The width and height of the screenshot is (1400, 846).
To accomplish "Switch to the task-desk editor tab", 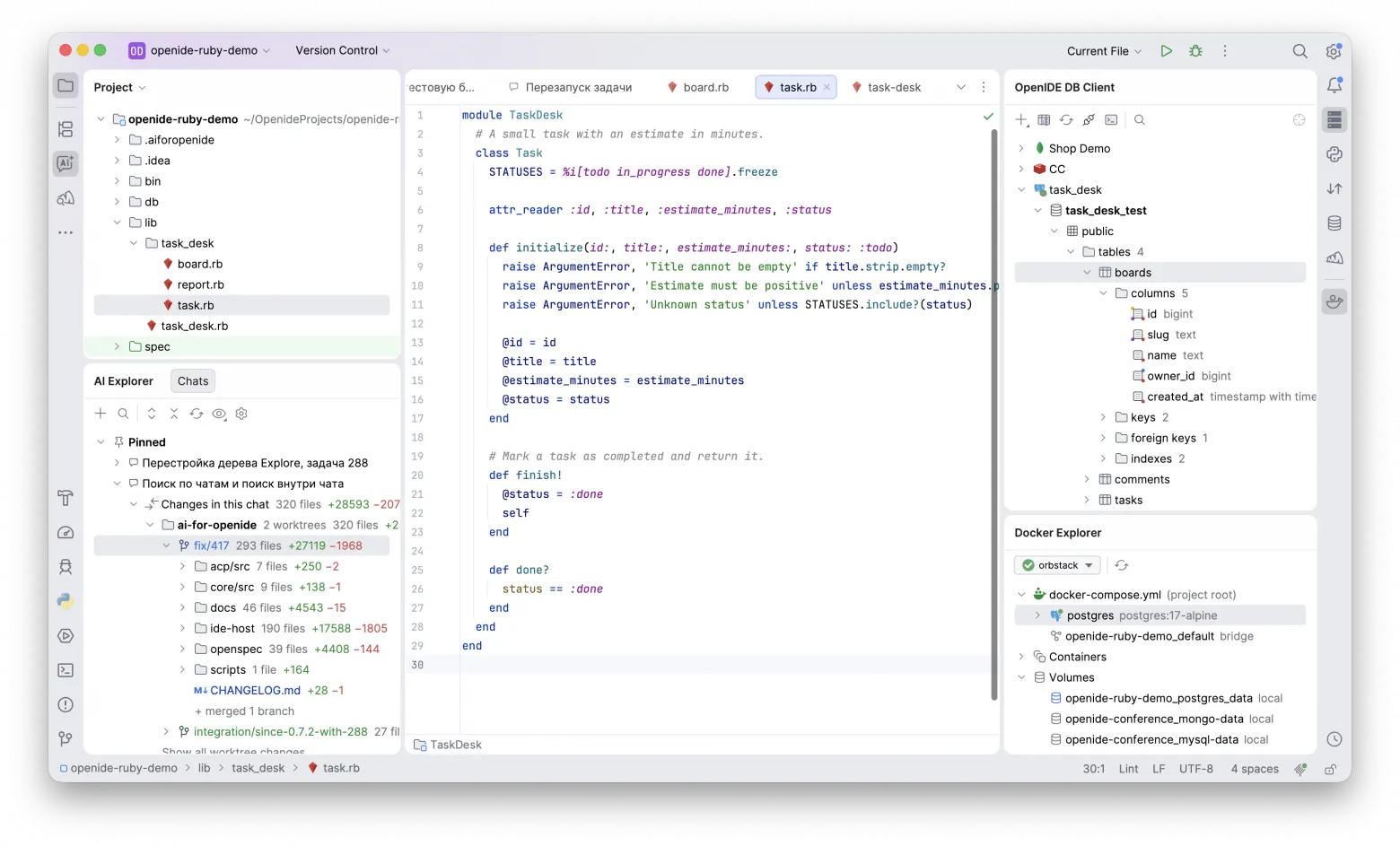I will pyautogui.click(x=887, y=87).
